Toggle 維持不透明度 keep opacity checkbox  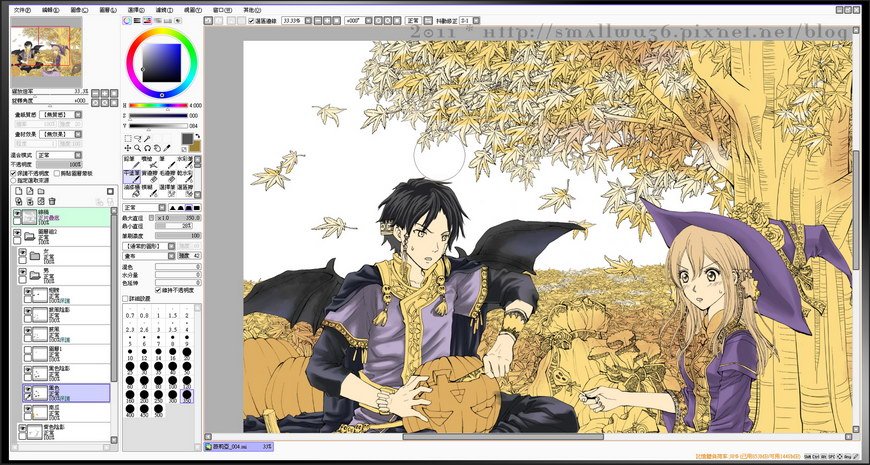pos(159,290)
